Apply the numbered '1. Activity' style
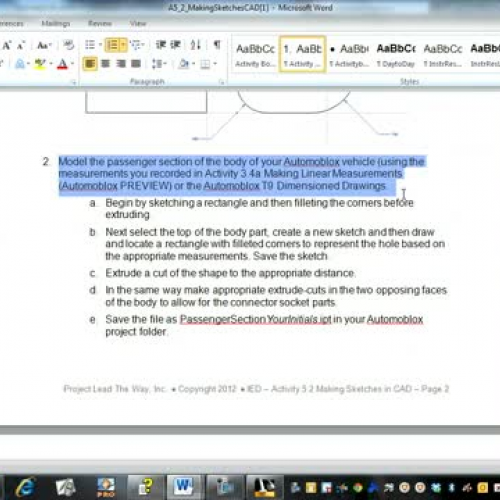 pos(302,54)
